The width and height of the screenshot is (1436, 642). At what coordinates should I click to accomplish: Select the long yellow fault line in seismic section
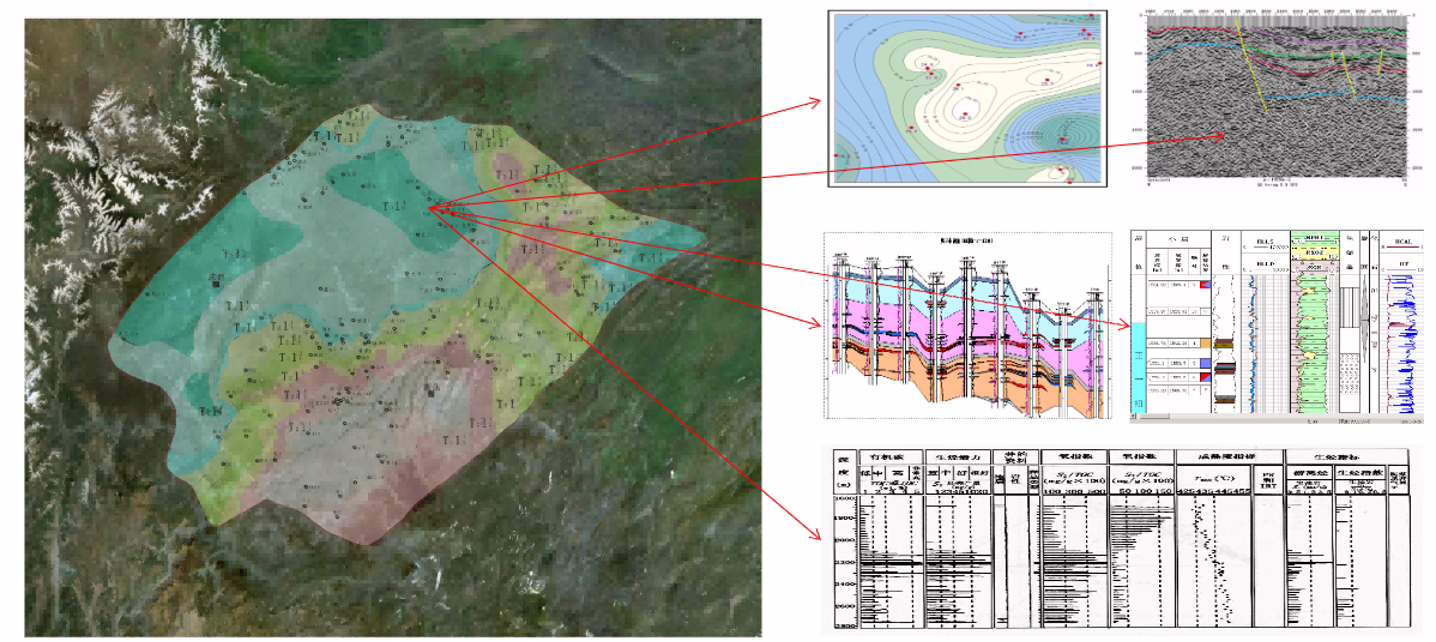pyautogui.click(x=1252, y=70)
